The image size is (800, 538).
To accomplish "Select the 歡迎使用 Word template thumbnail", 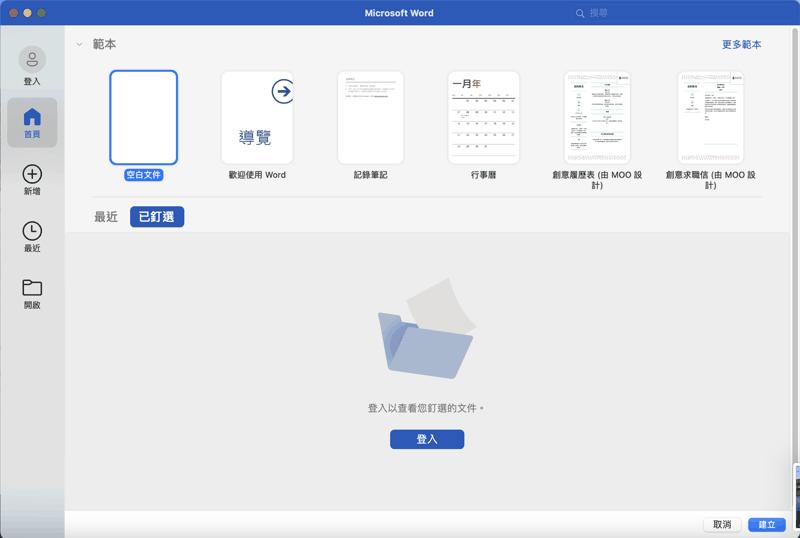I will [257, 117].
